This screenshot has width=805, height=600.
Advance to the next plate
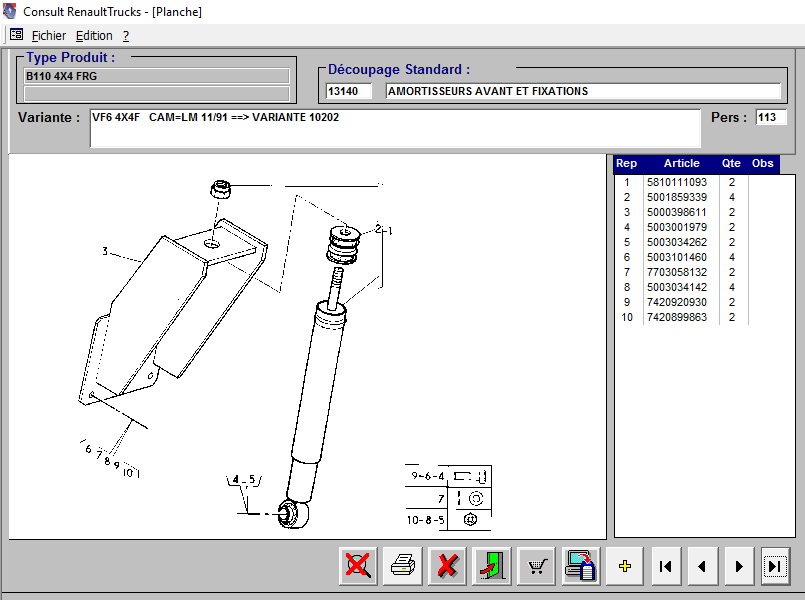click(738, 566)
